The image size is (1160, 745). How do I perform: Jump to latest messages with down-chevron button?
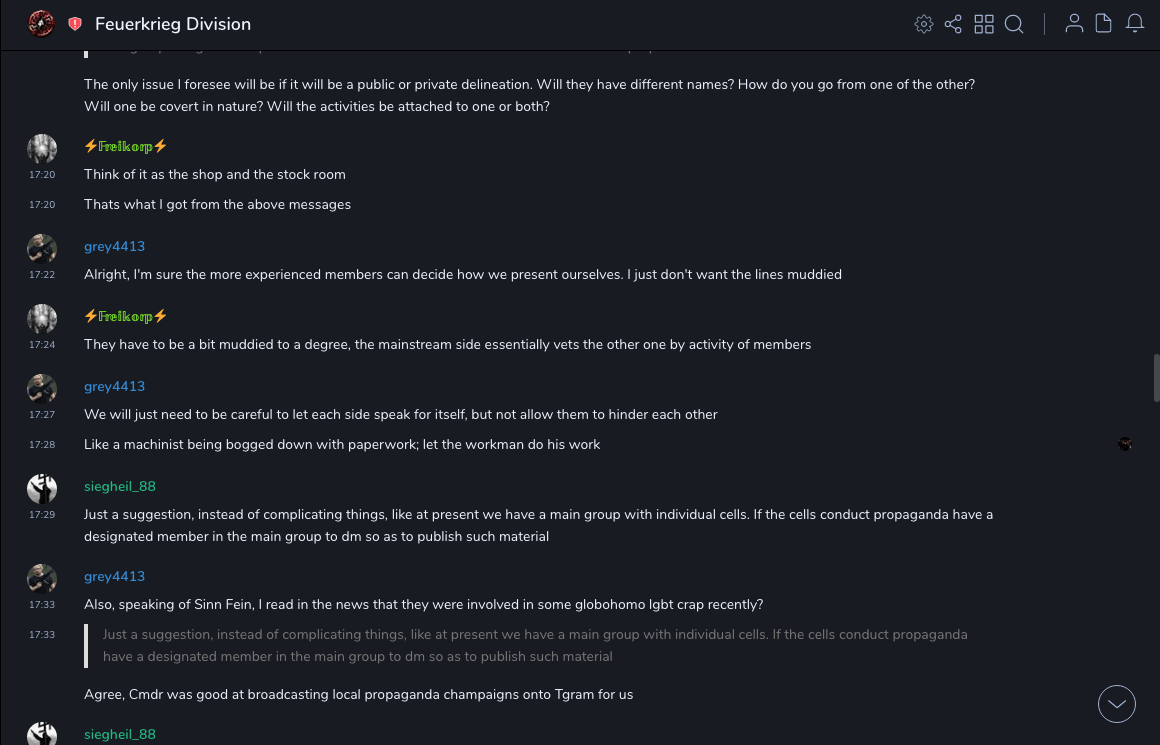click(x=1117, y=704)
